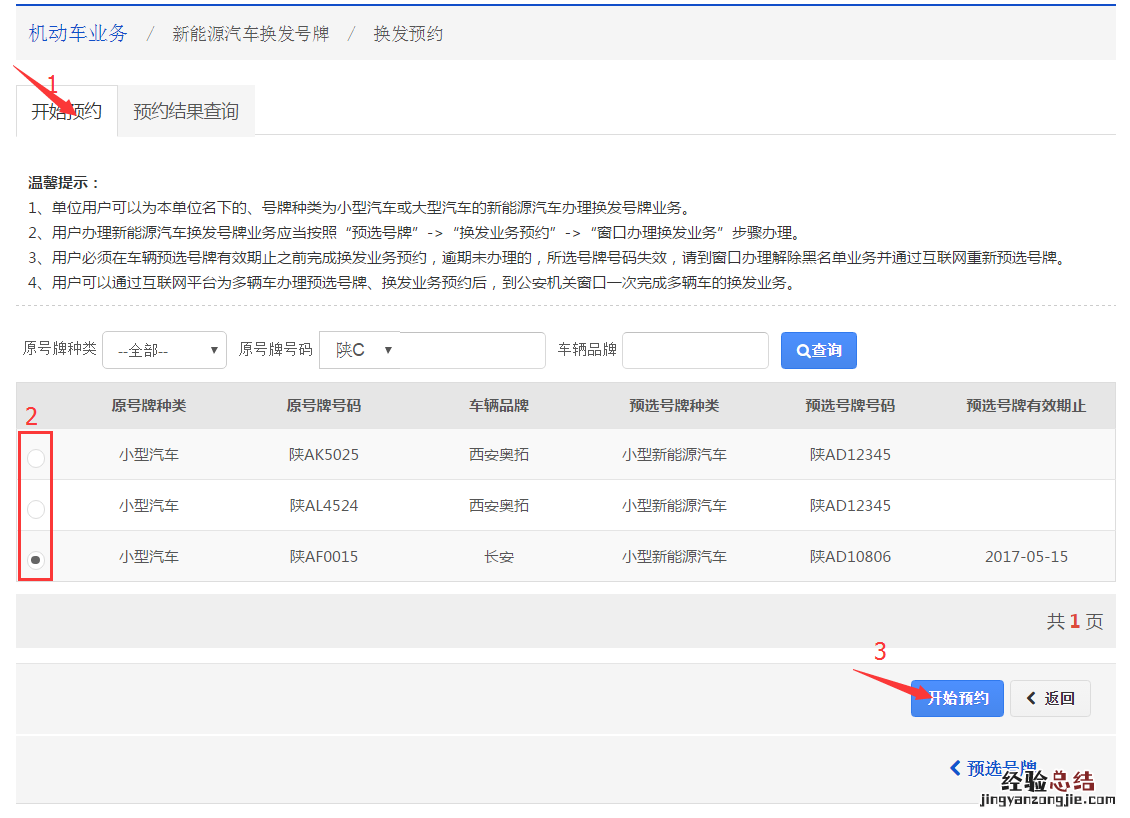This screenshot has width=1130, height=818.
Task: Select the radio button for plate 陕AK5025
Action: (x=36, y=458)
